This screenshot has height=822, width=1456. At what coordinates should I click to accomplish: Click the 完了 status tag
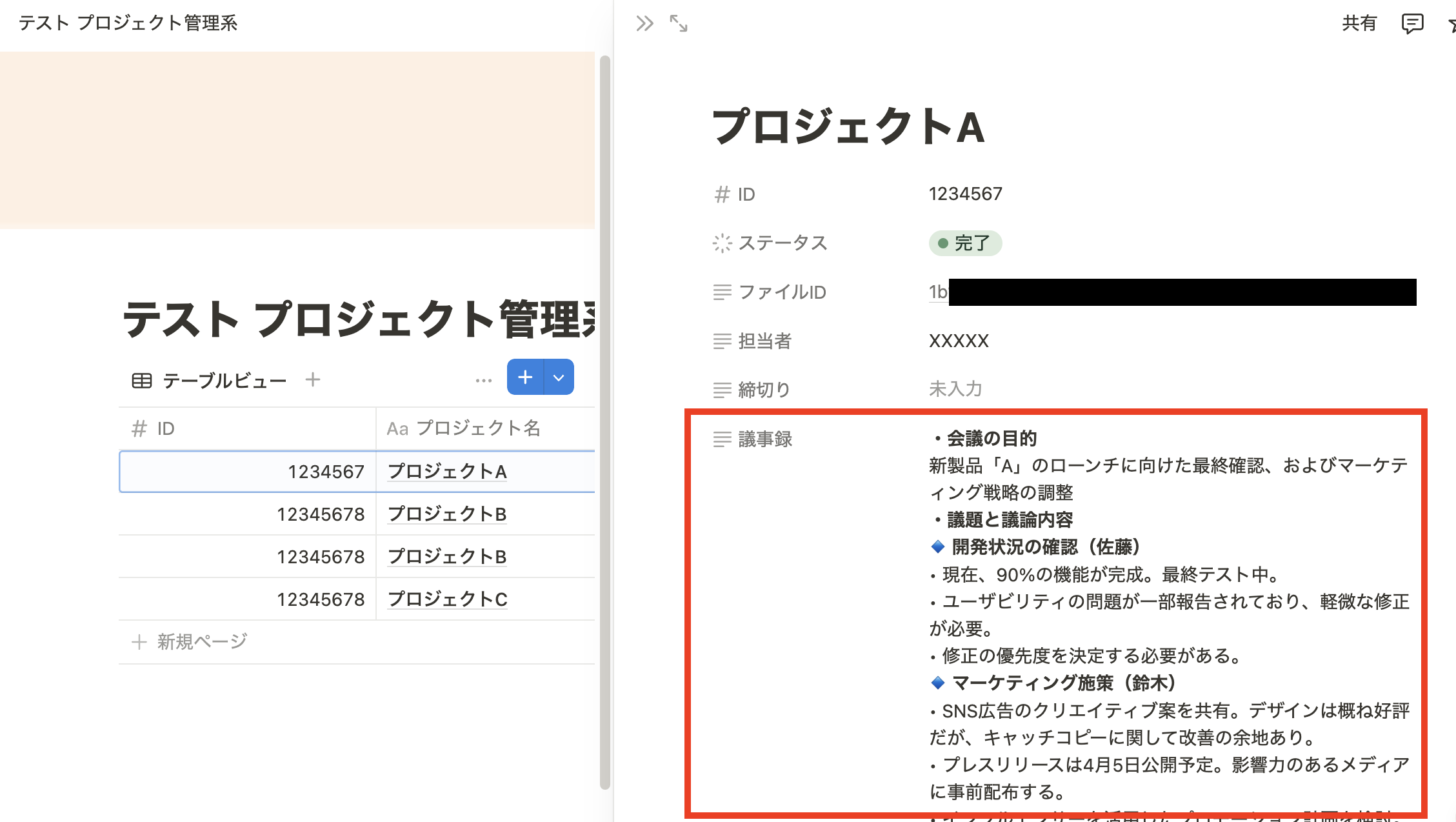tap(965, 243)
